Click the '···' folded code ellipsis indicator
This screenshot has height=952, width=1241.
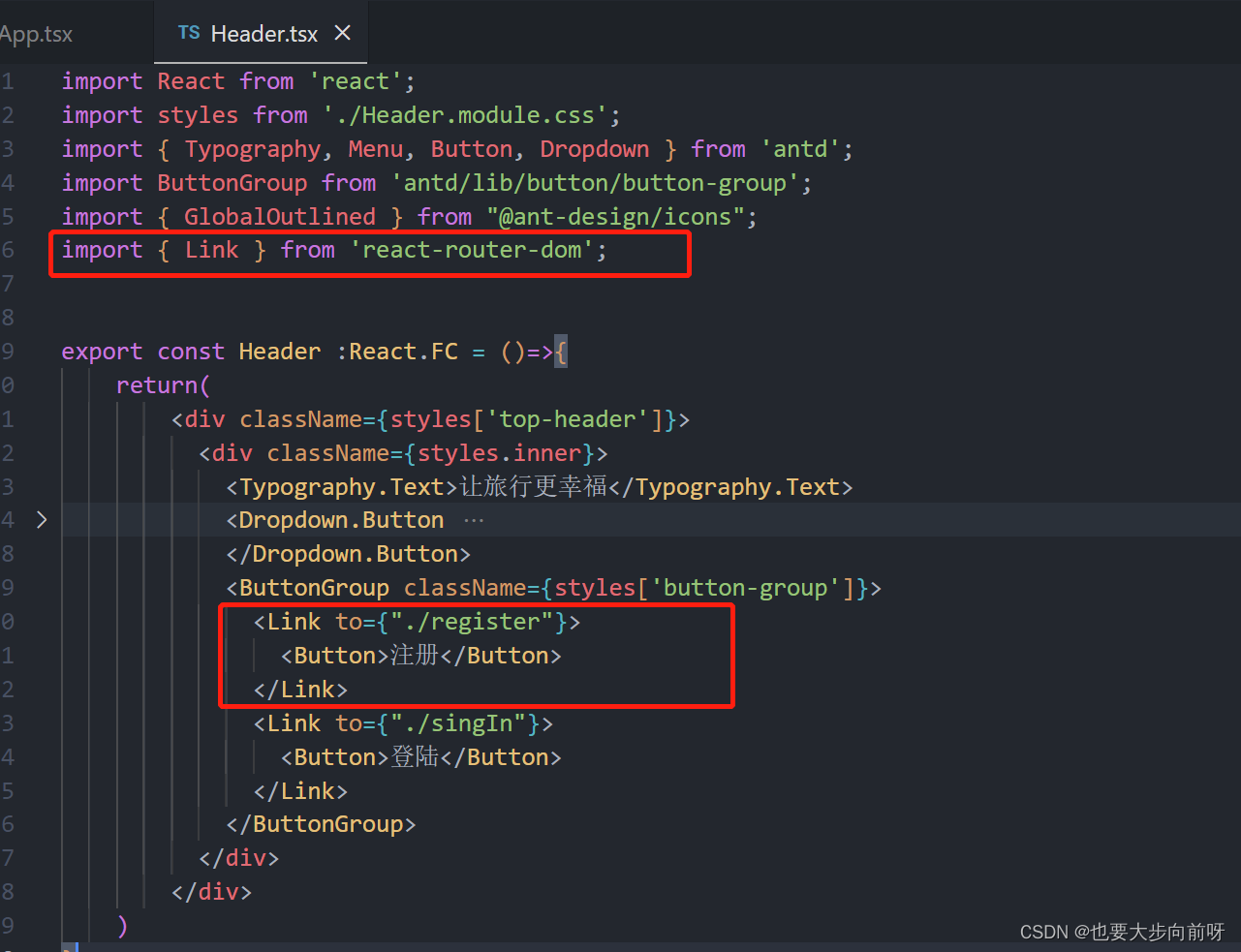tap(474, 519)
